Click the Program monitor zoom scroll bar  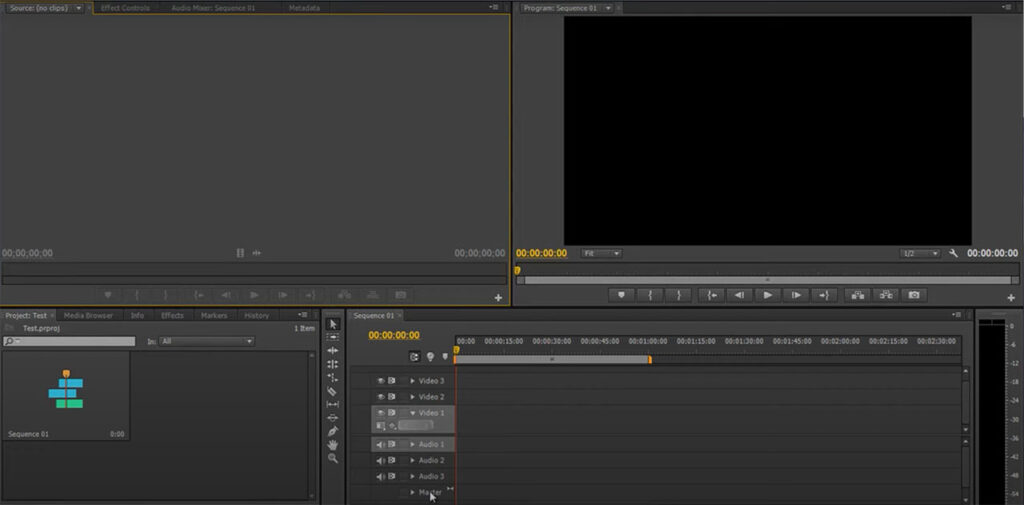767,280
